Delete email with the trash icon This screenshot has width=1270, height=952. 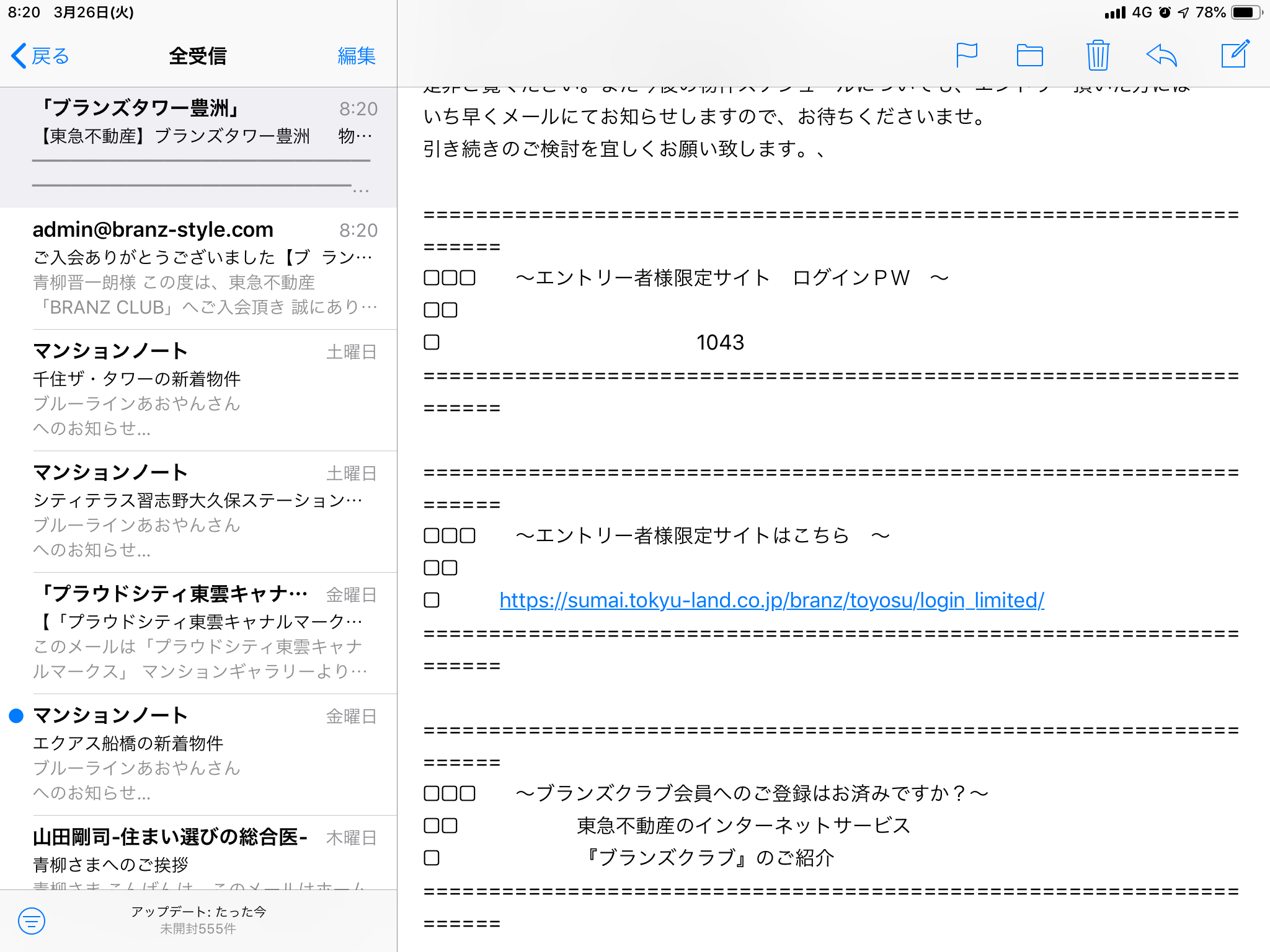1098,55
